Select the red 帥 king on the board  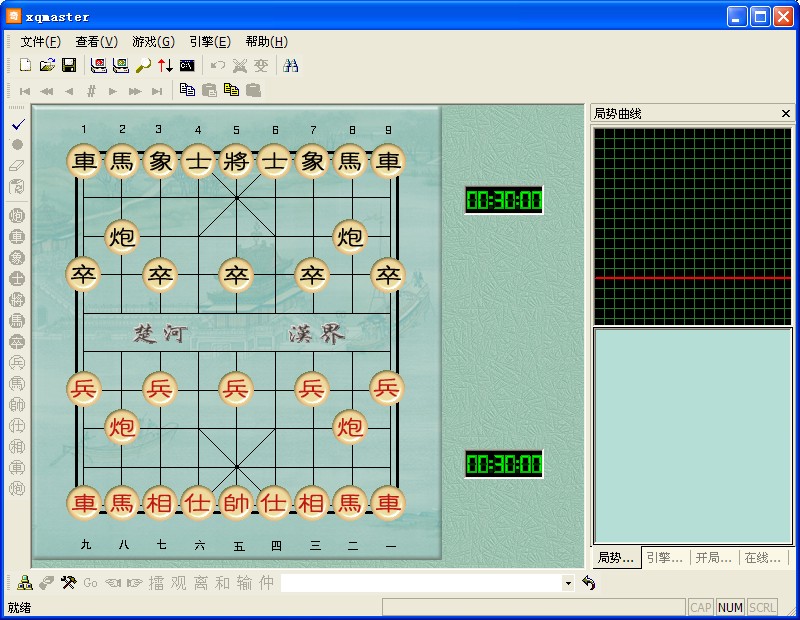236,503
